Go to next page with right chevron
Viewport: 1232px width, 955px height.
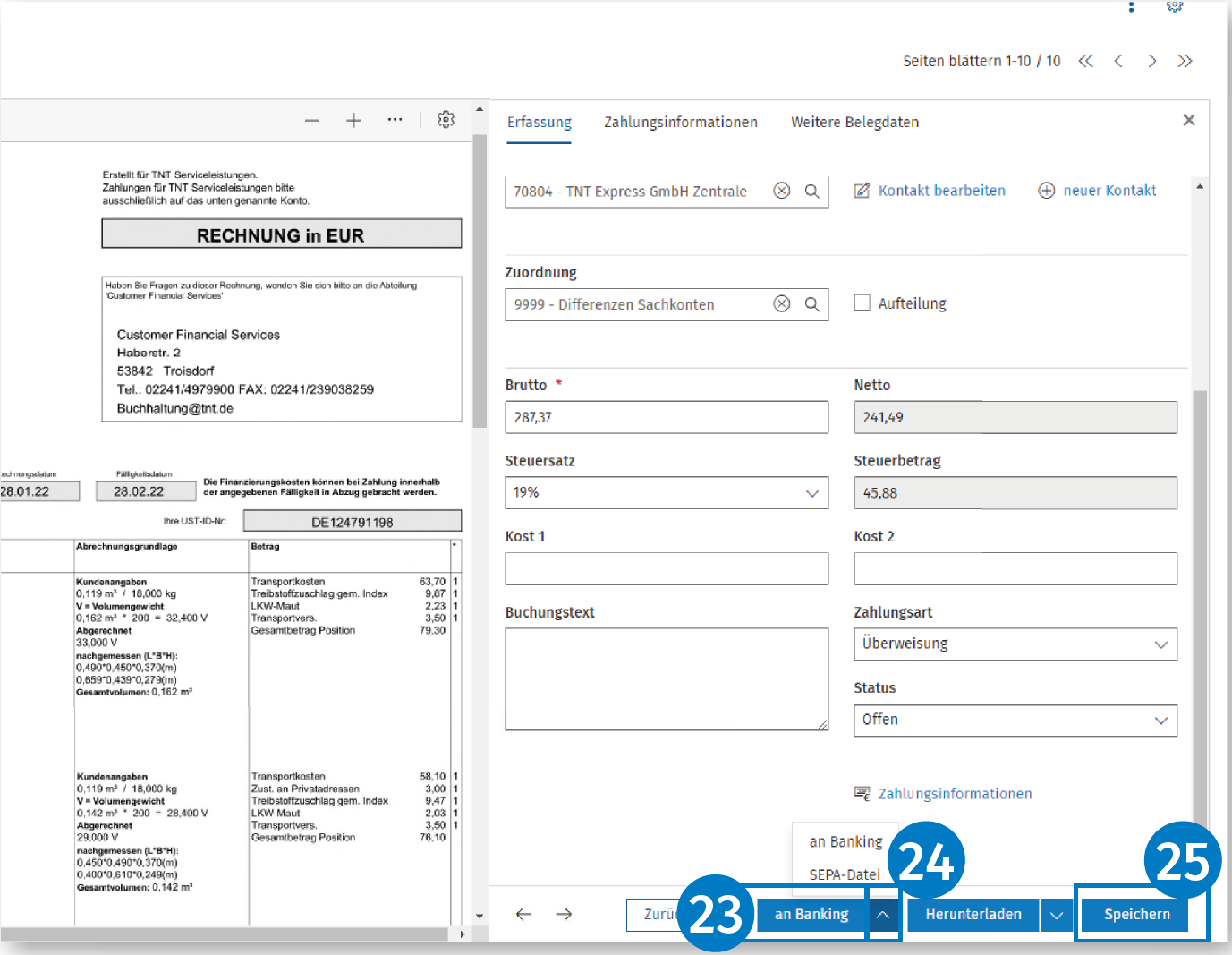(x=1152, y=61)
